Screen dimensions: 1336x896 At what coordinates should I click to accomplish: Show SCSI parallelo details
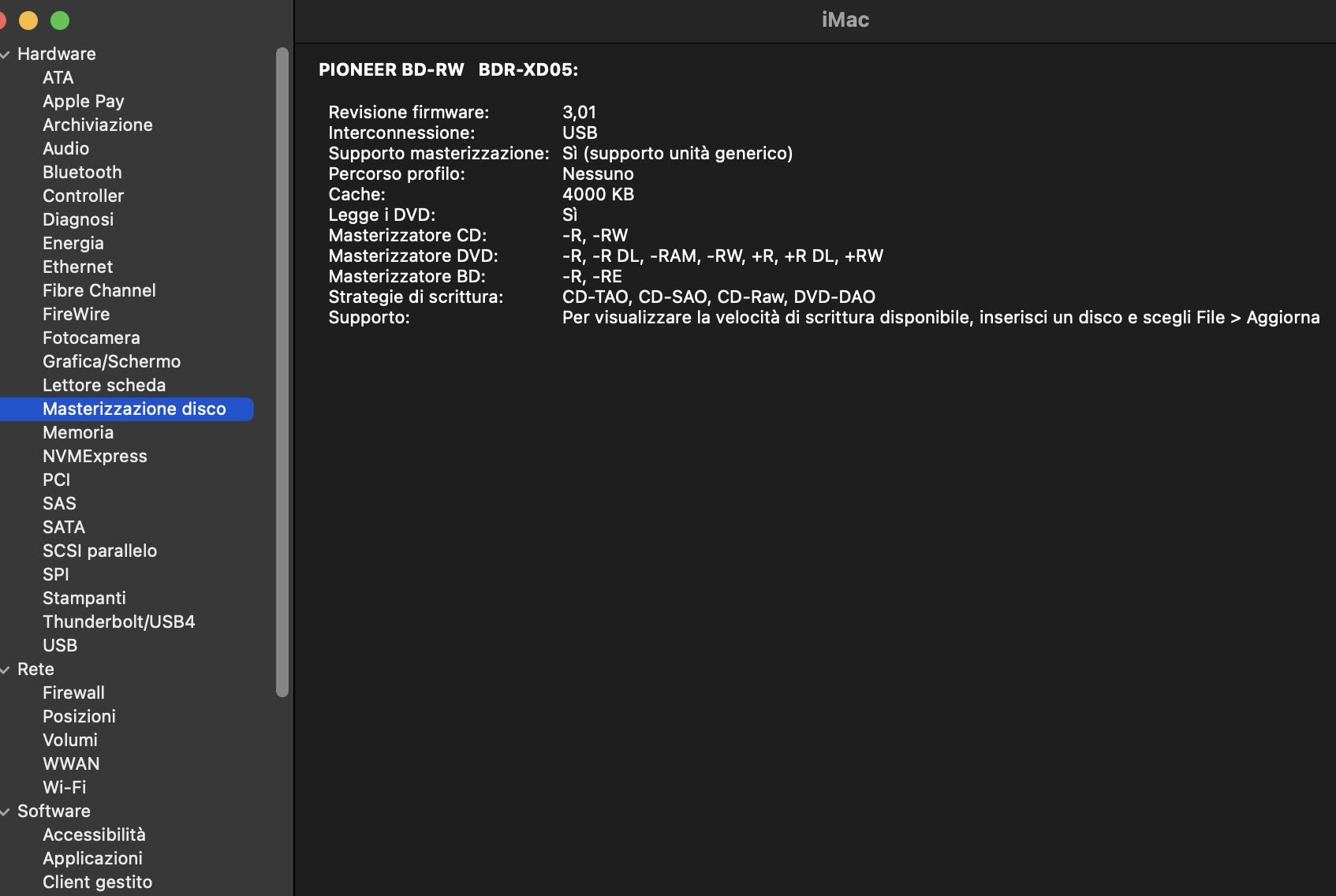click(100, 551)
